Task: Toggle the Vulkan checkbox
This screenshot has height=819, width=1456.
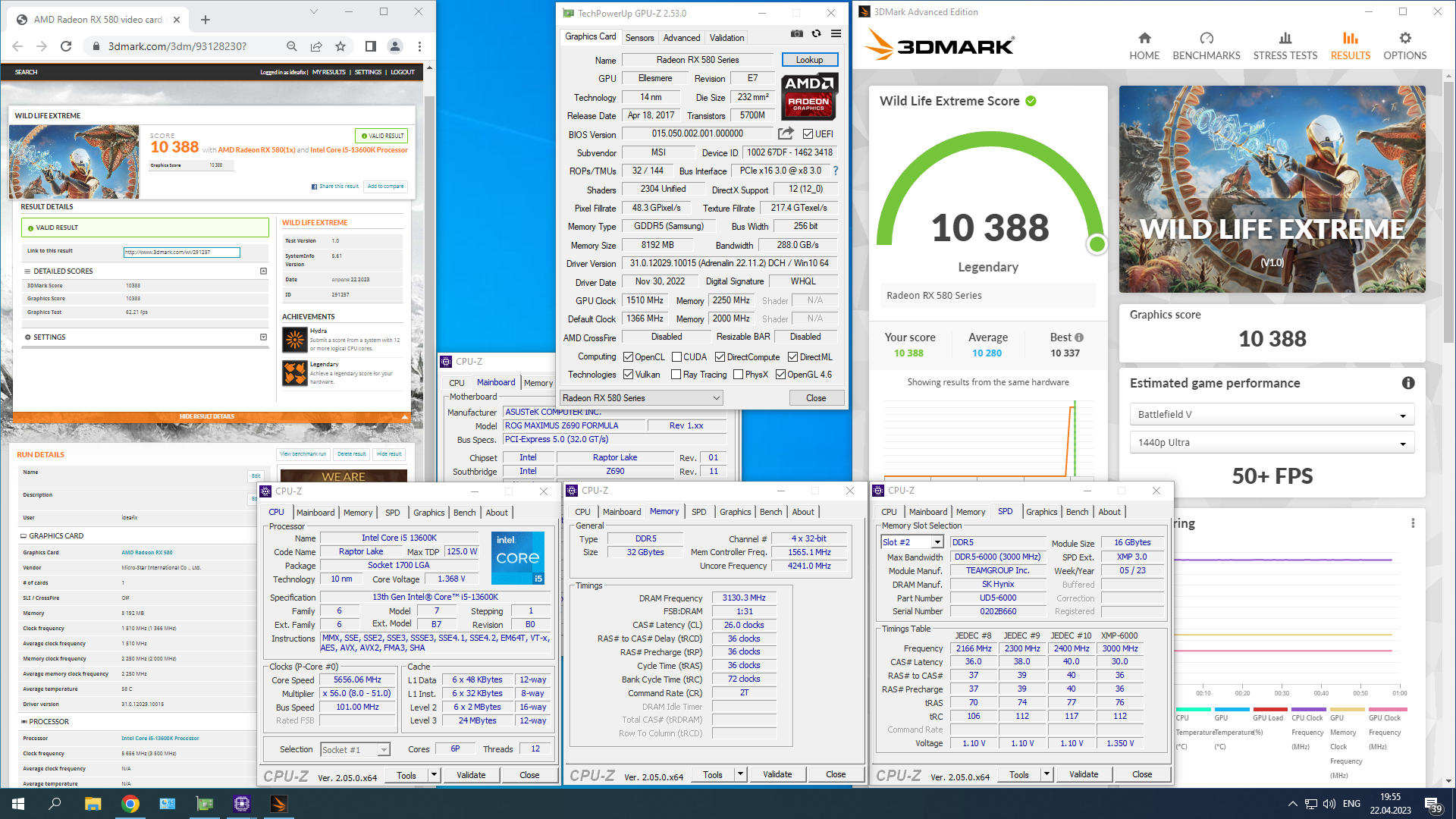Action: click(x=628, y=375)
